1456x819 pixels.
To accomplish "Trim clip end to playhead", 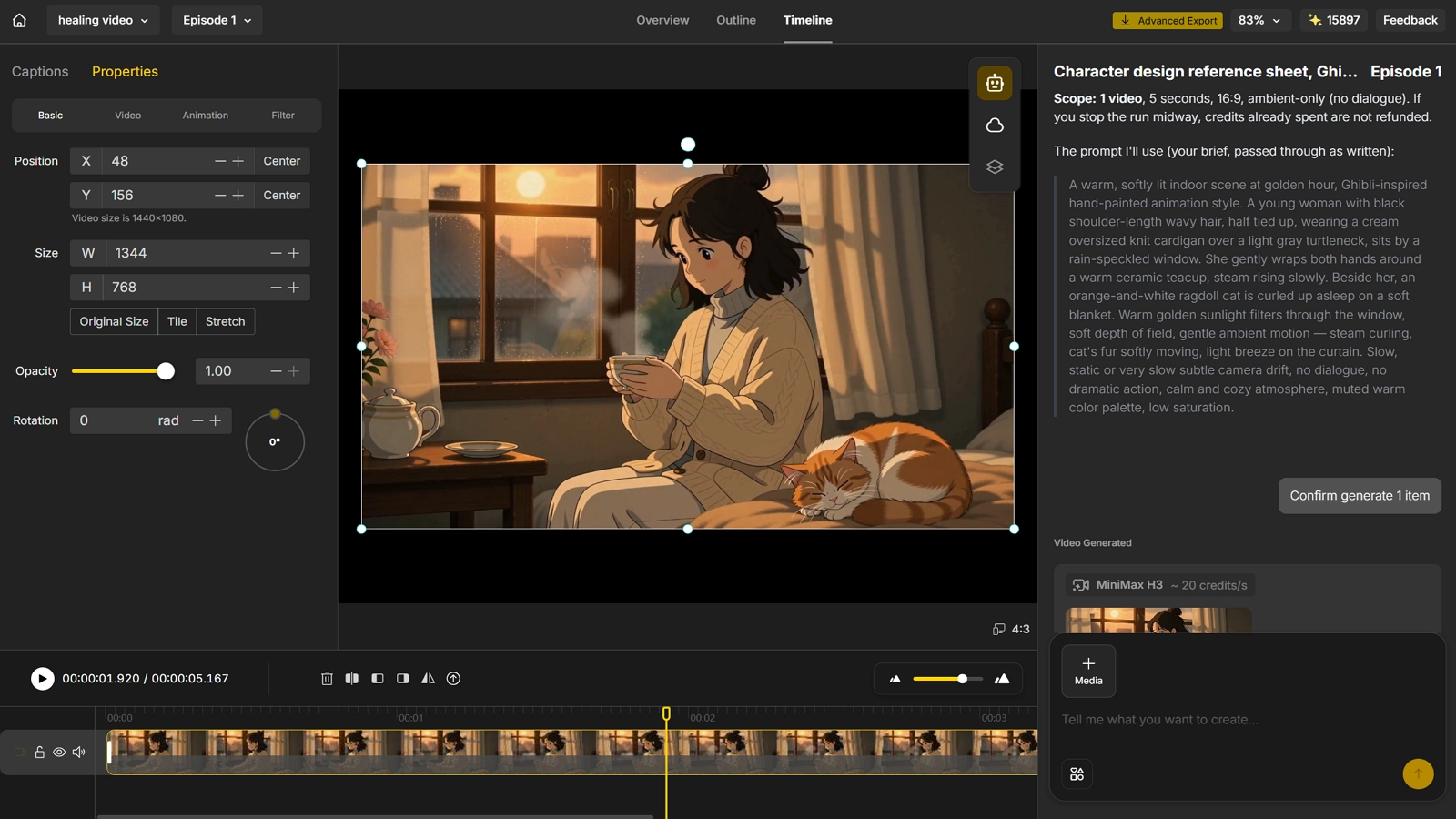I will [402, 679].
